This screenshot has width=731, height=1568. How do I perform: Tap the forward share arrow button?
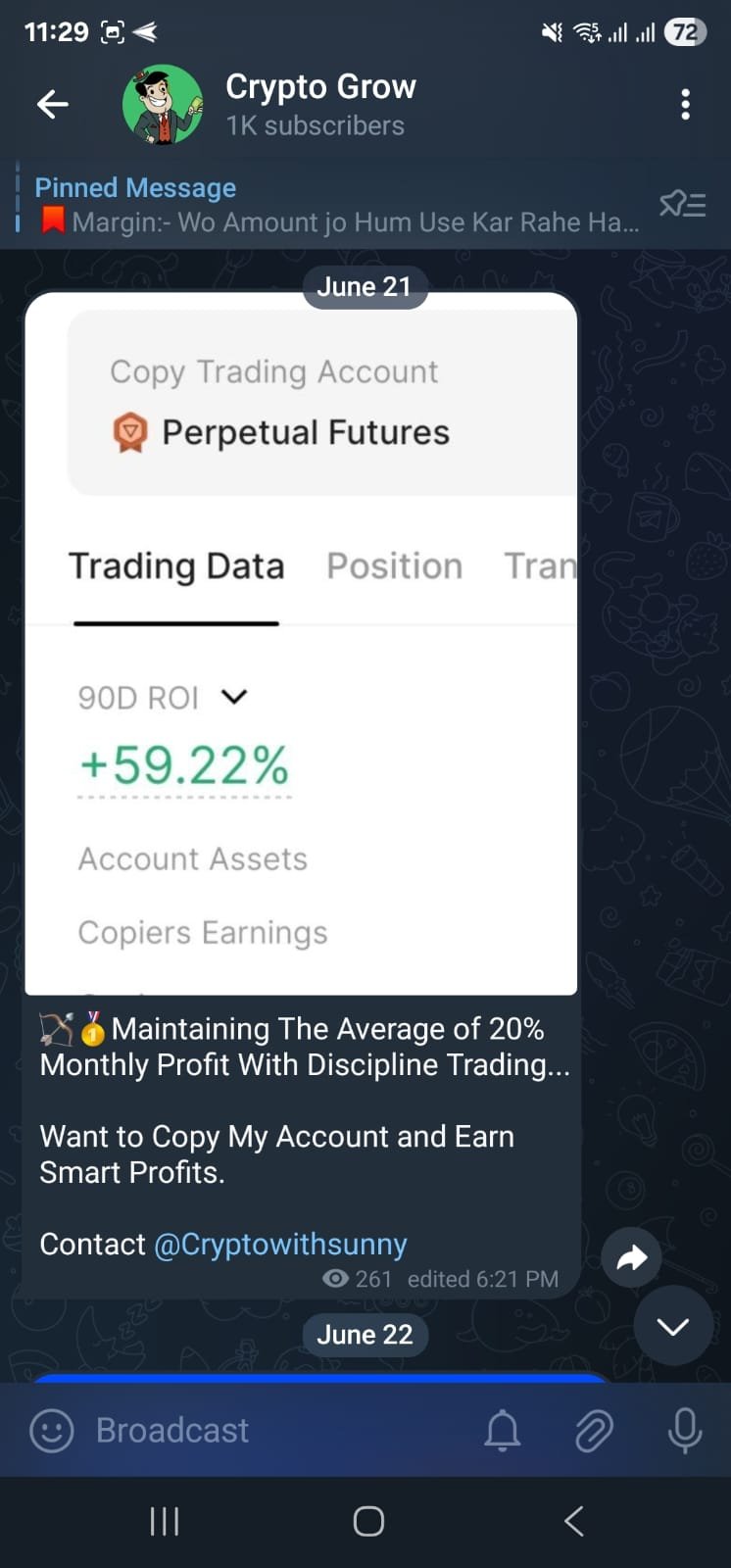[x=632, y=1257]
